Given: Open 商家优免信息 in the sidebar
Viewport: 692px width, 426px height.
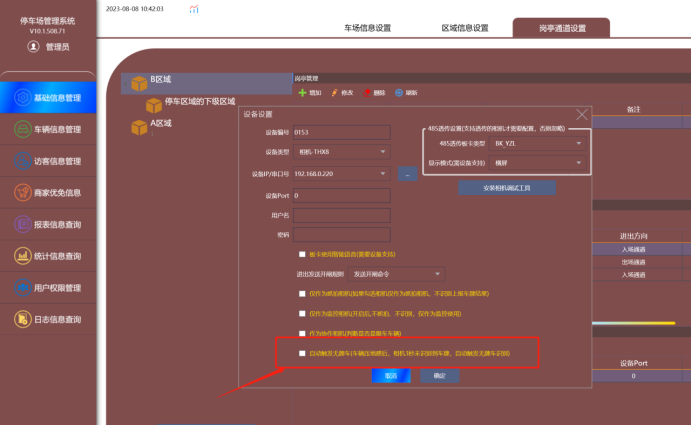Looking at the screenshot, I should click(x=48, y=192).
